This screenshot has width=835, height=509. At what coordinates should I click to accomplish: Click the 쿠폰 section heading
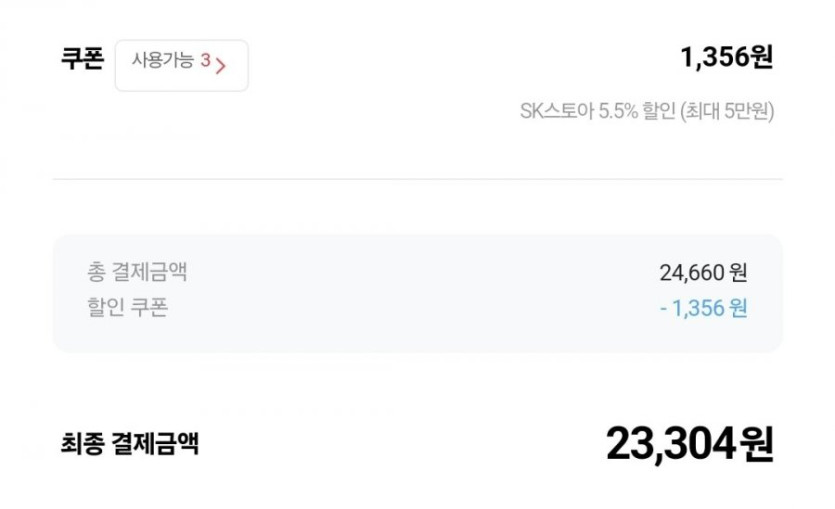point(82,59)
